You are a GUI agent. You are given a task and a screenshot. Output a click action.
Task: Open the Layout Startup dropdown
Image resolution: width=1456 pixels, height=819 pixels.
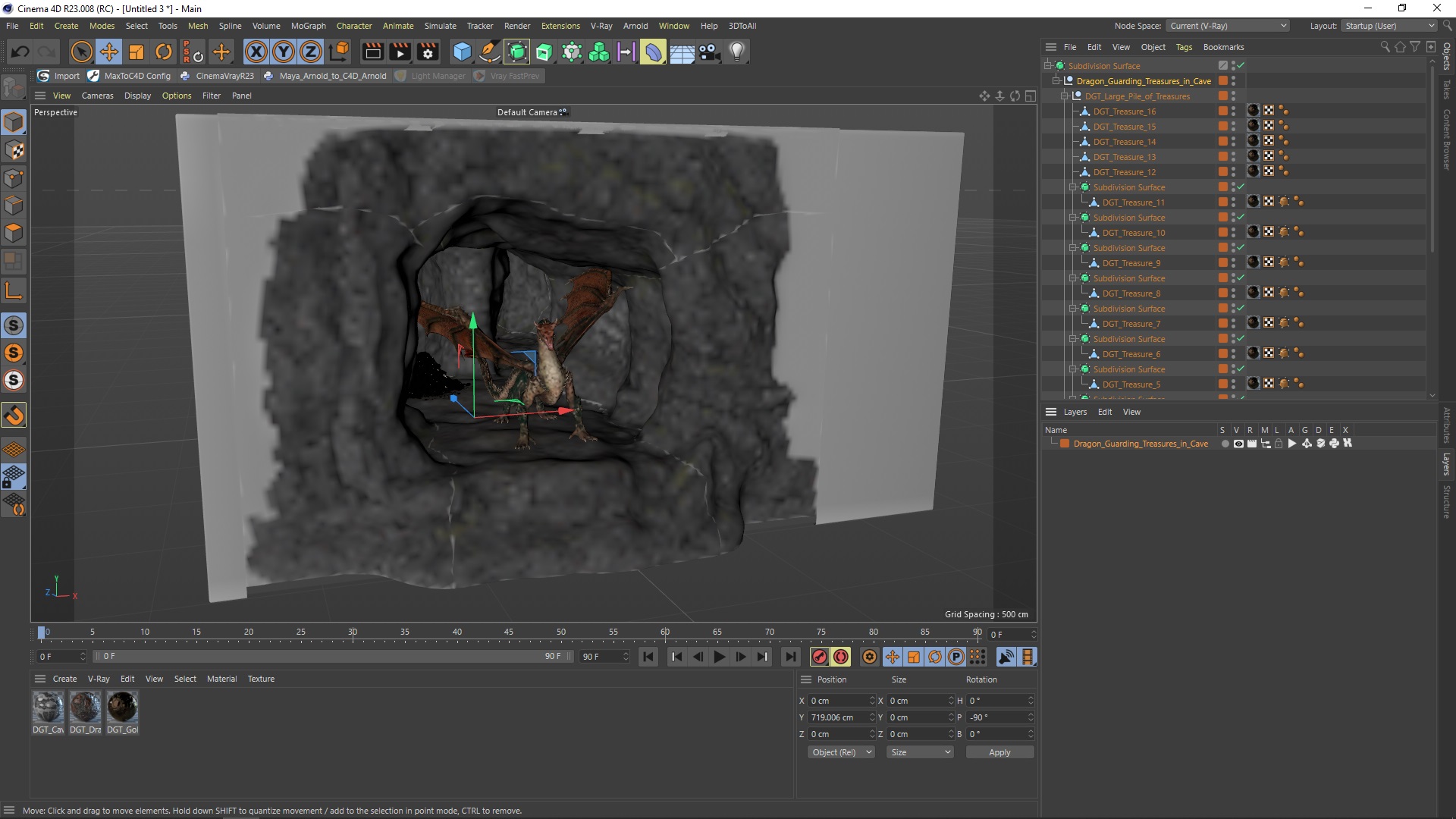(x=1389, y=26)
